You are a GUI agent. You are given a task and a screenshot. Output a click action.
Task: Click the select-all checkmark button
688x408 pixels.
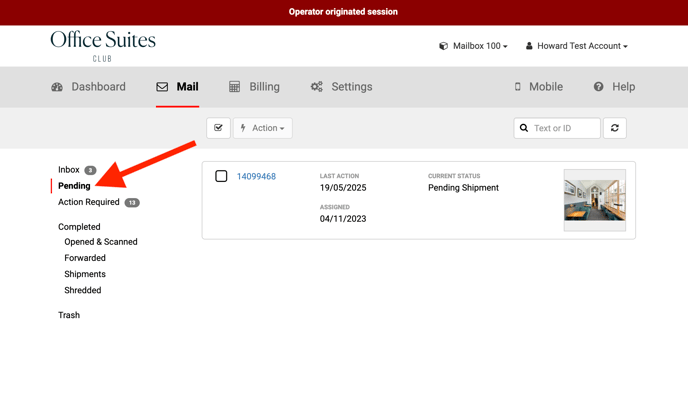click(218, 128)
